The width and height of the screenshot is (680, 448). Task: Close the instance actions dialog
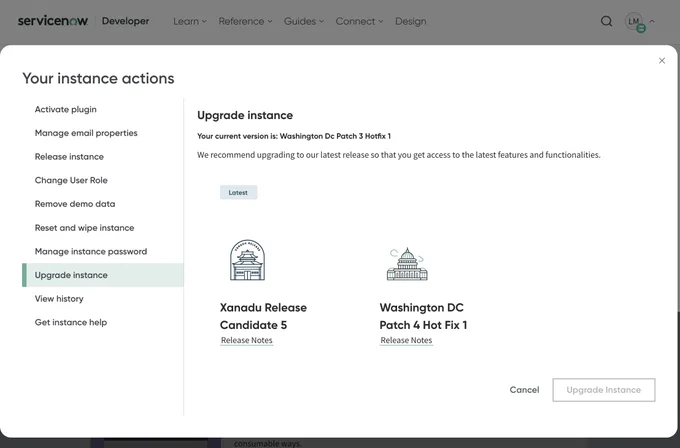pyautogui.click(x=662, y=61)
